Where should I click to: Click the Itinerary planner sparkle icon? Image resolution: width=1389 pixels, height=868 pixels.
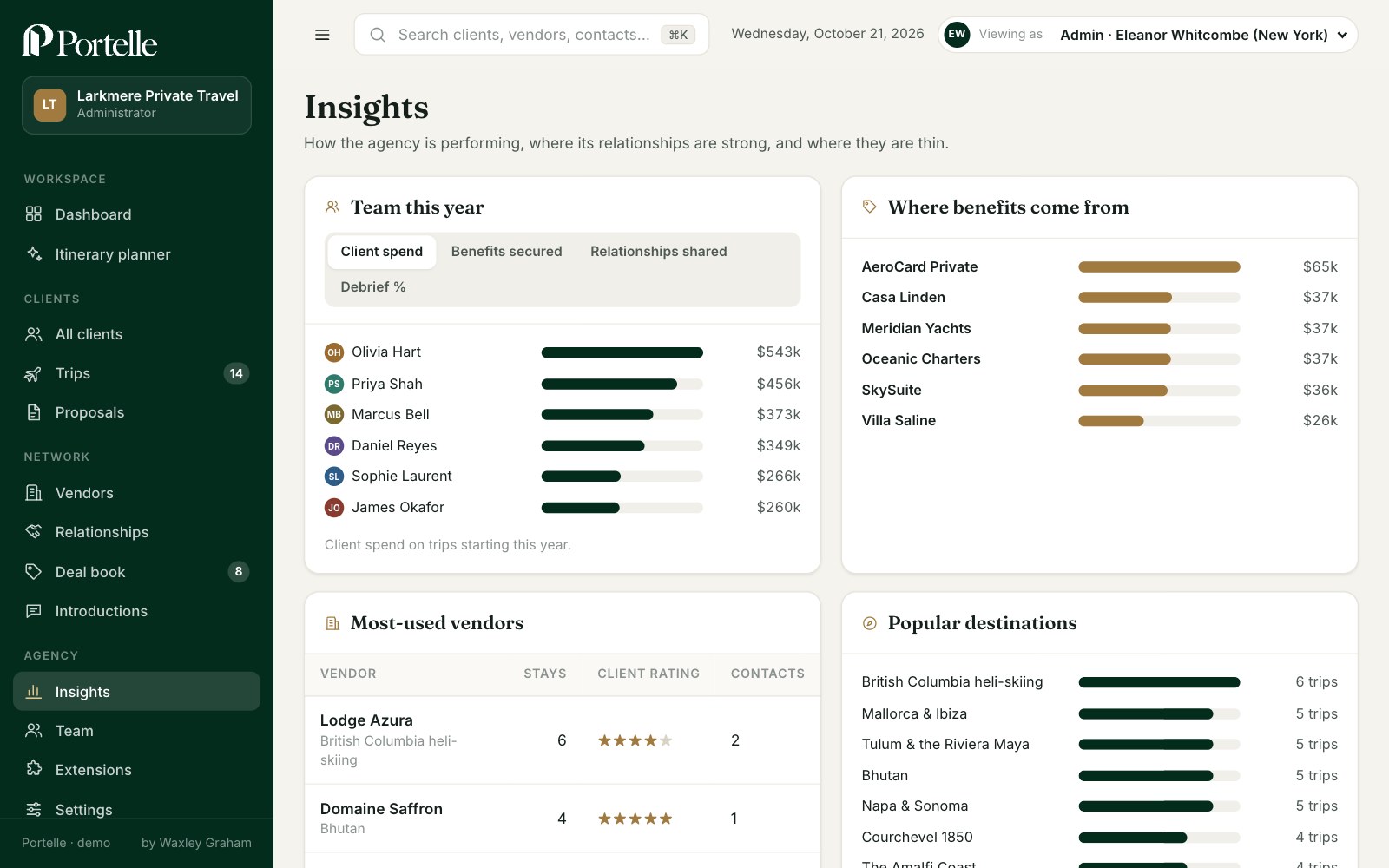click(34, 254)
